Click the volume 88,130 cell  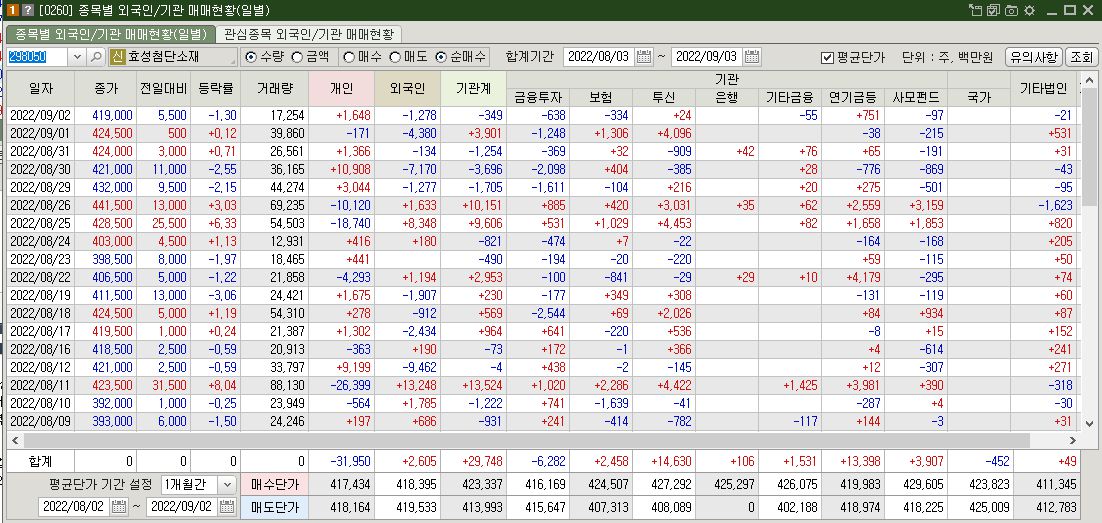click(274, 385)
